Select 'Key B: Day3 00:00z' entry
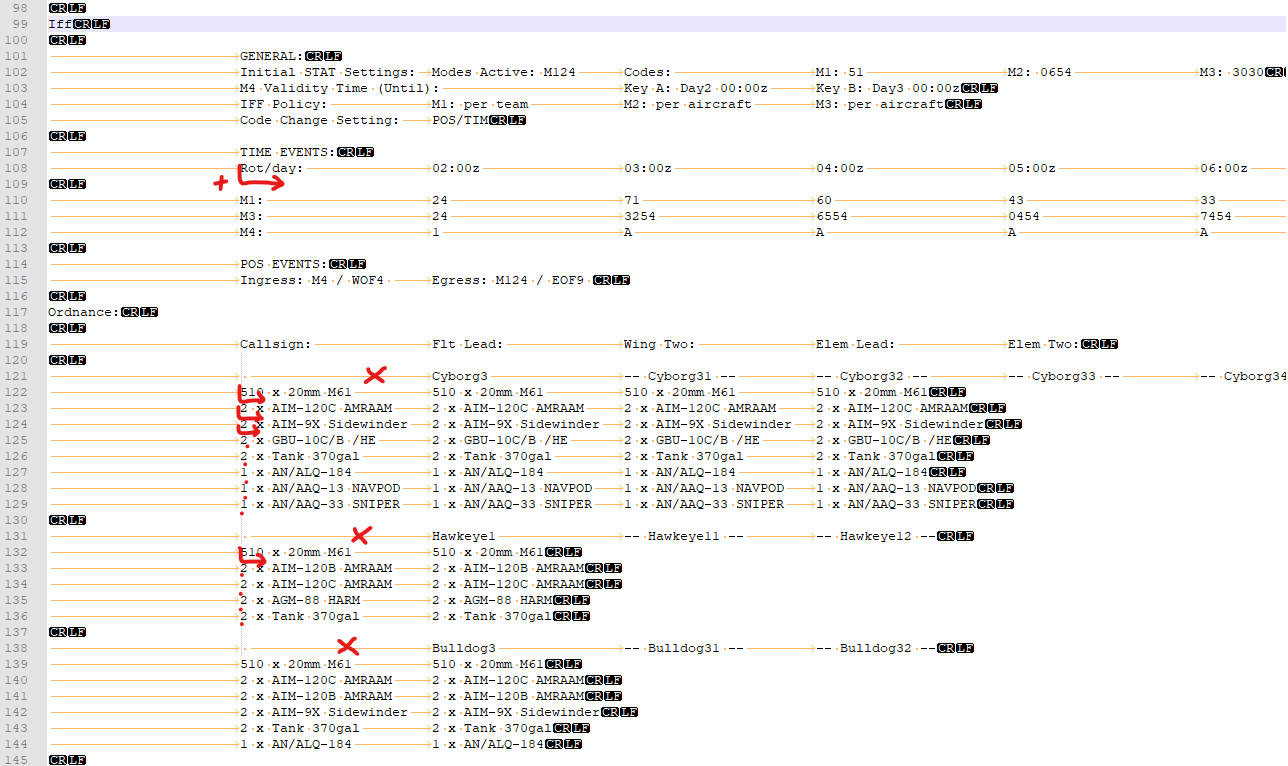This screenshot has width=1288, height=766. tap(888, 88)
